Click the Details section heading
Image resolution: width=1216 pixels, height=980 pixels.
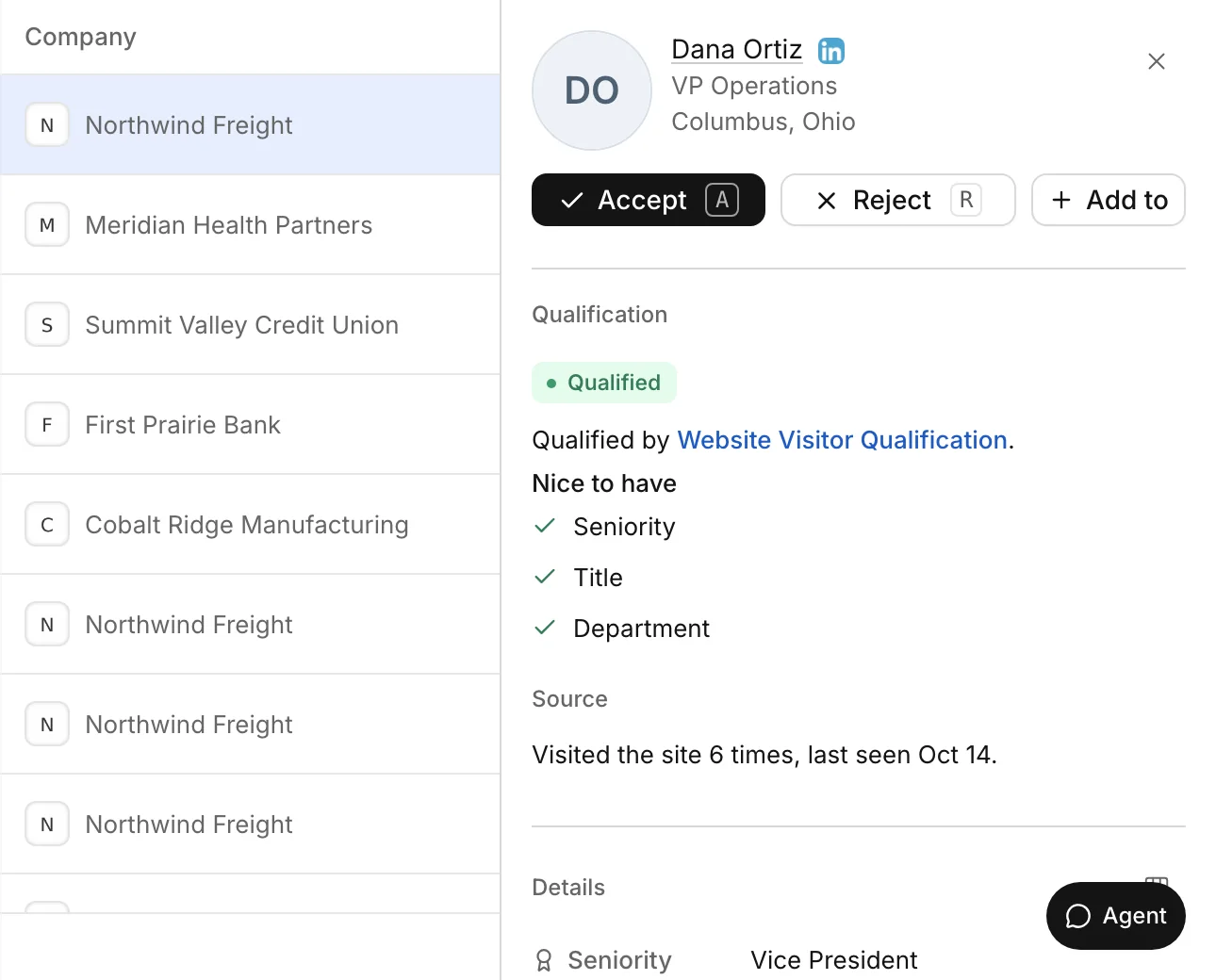tap(568, 888)
